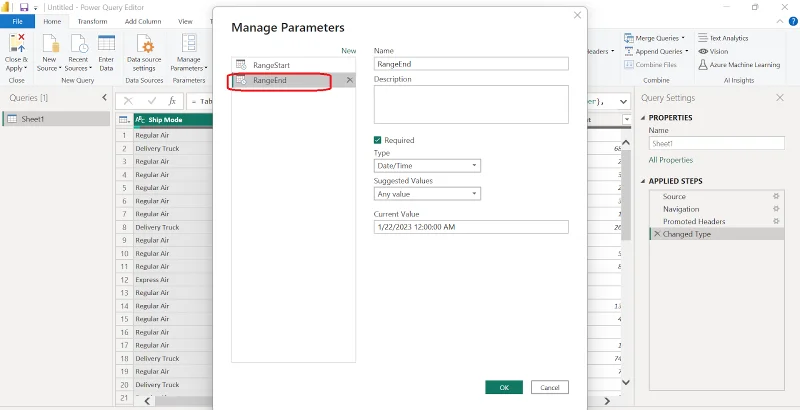
Task: Click the query Name field Sheet1
Action: [716, 143]
